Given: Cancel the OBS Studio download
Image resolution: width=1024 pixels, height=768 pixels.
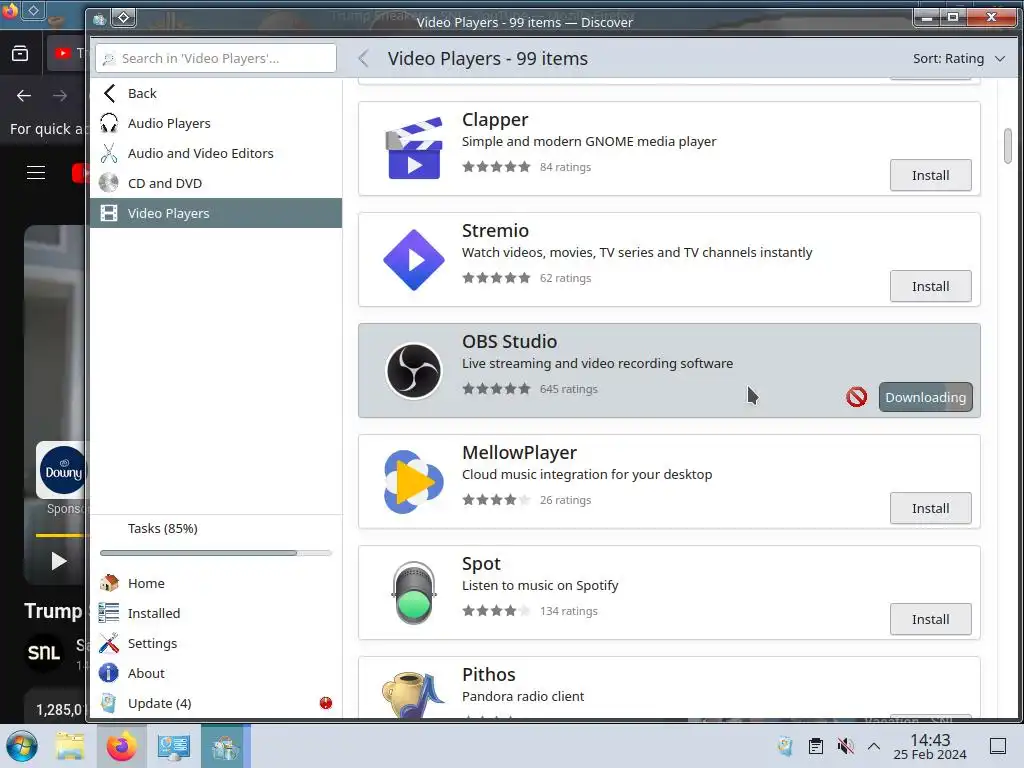Looking at the screenshot, I should coord(856,397).
